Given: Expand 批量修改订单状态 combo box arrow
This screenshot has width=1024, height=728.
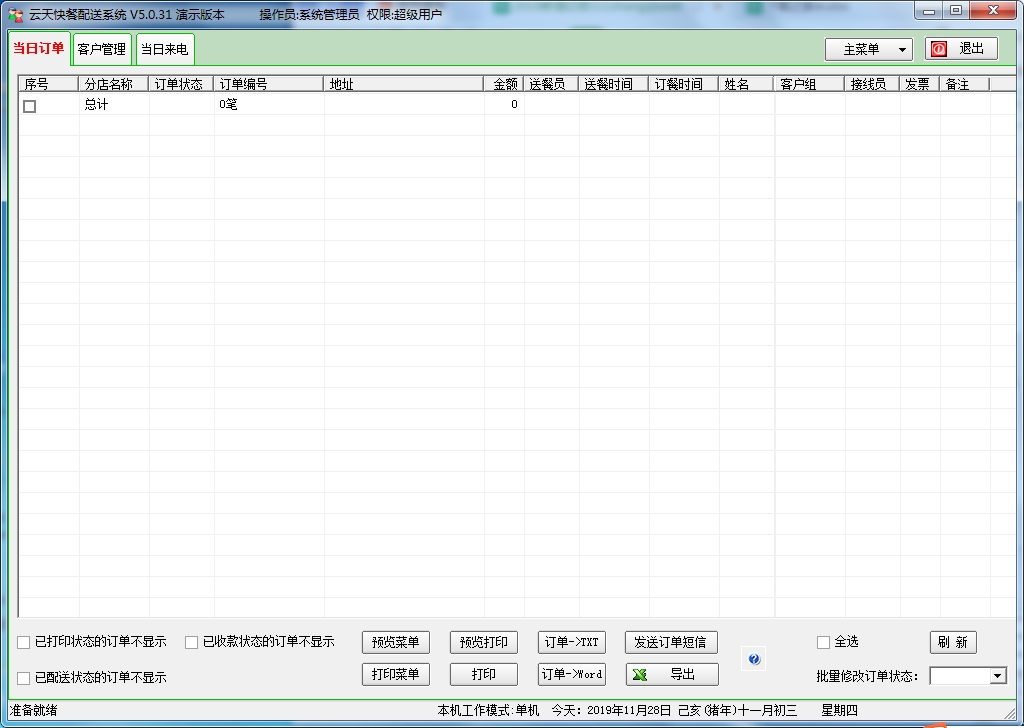Looking at the screenshot, I should [996, 677].
